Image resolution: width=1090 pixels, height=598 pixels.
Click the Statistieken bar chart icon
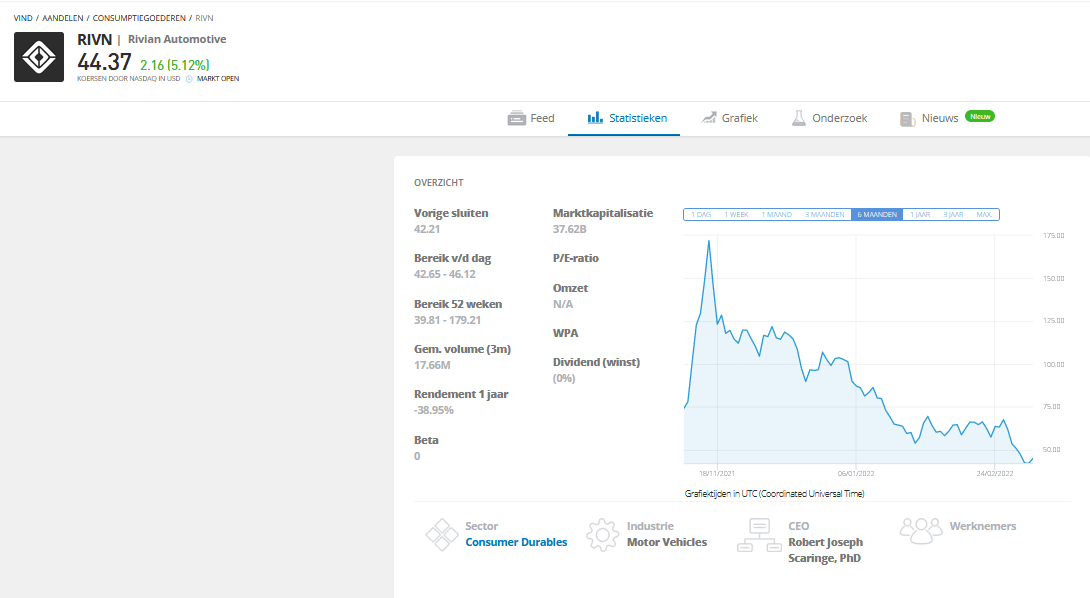595,118
